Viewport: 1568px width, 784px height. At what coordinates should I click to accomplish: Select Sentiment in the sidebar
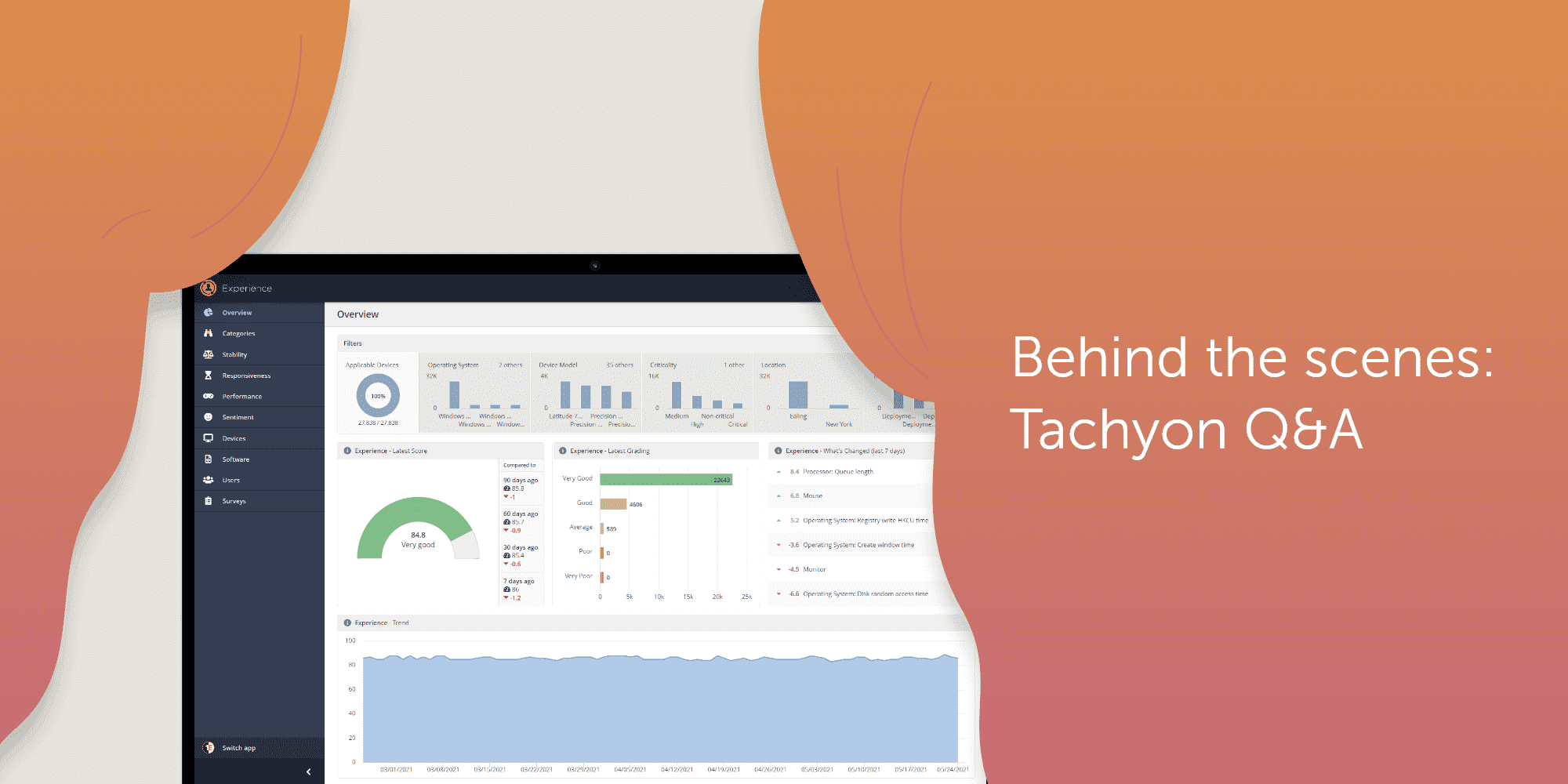[260, 417]
